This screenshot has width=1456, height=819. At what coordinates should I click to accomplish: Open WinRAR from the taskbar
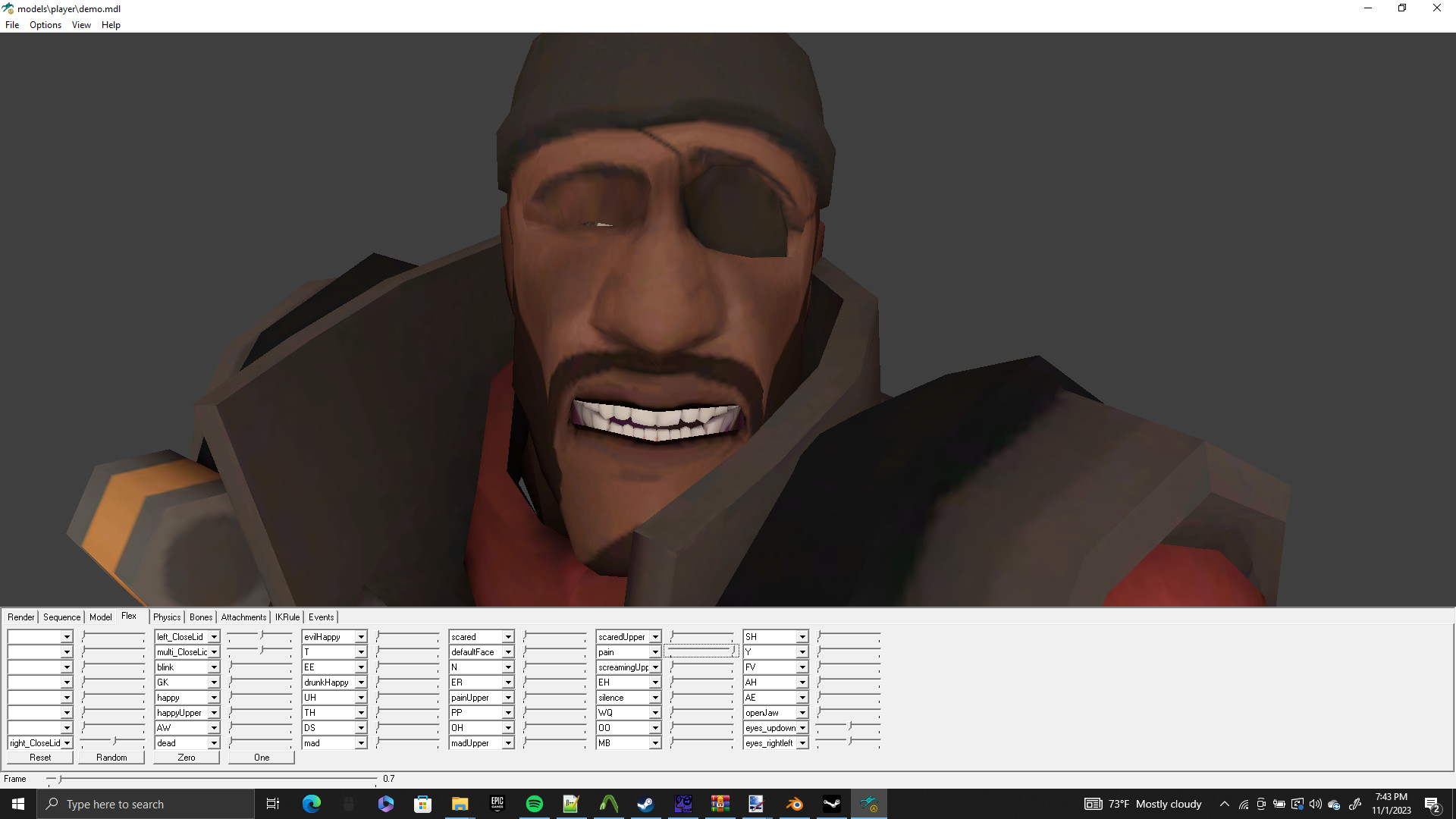click(x=720, y=804)
